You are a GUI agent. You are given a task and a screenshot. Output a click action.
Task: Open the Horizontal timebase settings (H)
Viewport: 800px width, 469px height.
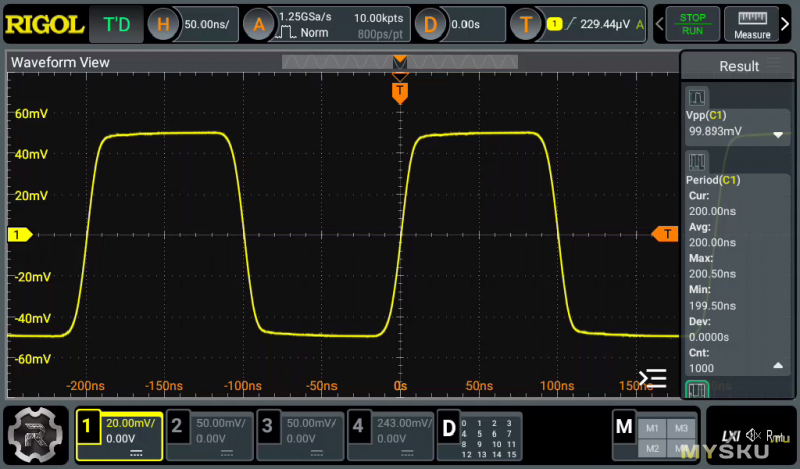point(166,24)
